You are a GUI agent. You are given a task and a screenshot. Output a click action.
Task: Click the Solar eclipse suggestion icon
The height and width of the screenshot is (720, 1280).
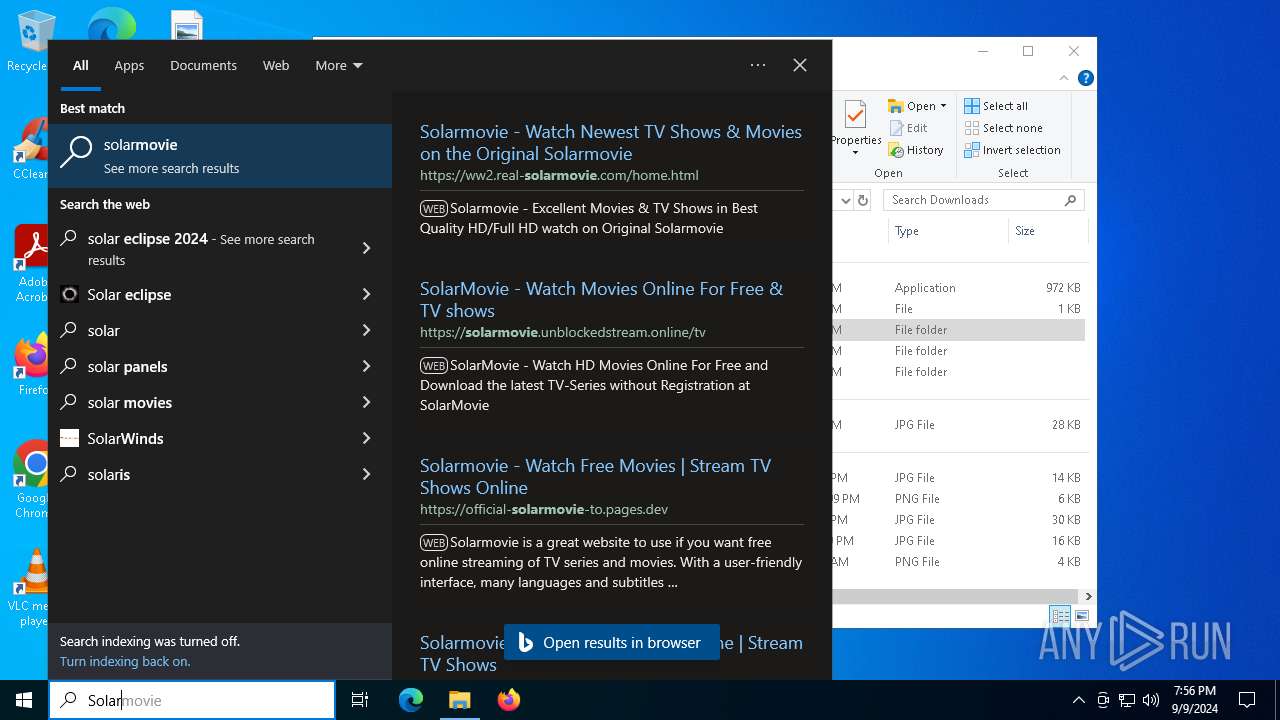(x=69, y=294)
